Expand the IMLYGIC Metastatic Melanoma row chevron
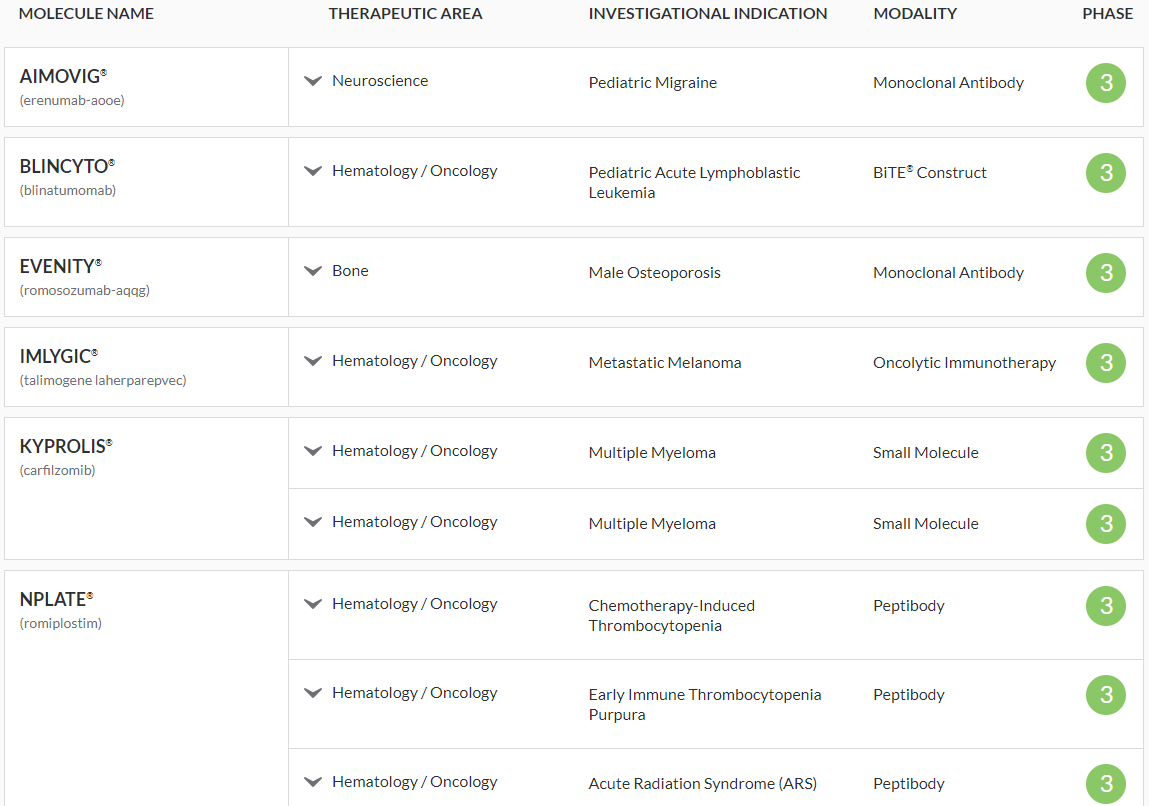 pyautogui.click(x=313, y=361)
